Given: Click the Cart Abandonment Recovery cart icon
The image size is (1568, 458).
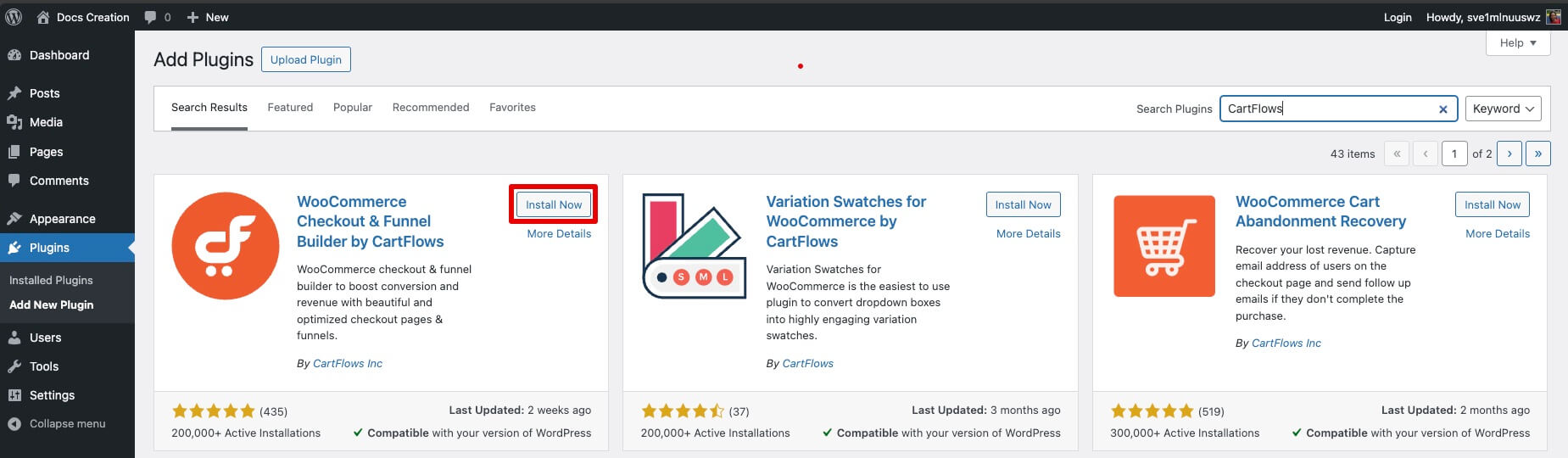Looking at the screenshot, I should tap(1163, 246).
